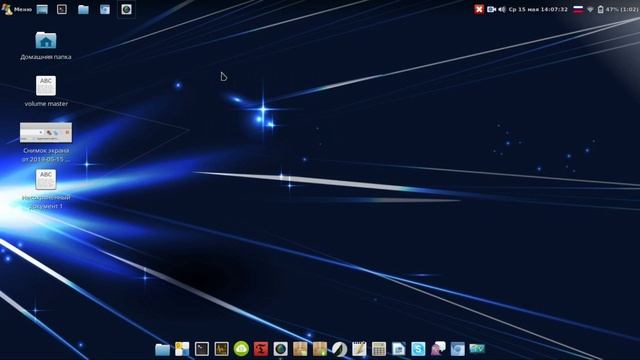Click the red X tray icon
The width and height of the screenshot is (640, 360).
(479, 9)
